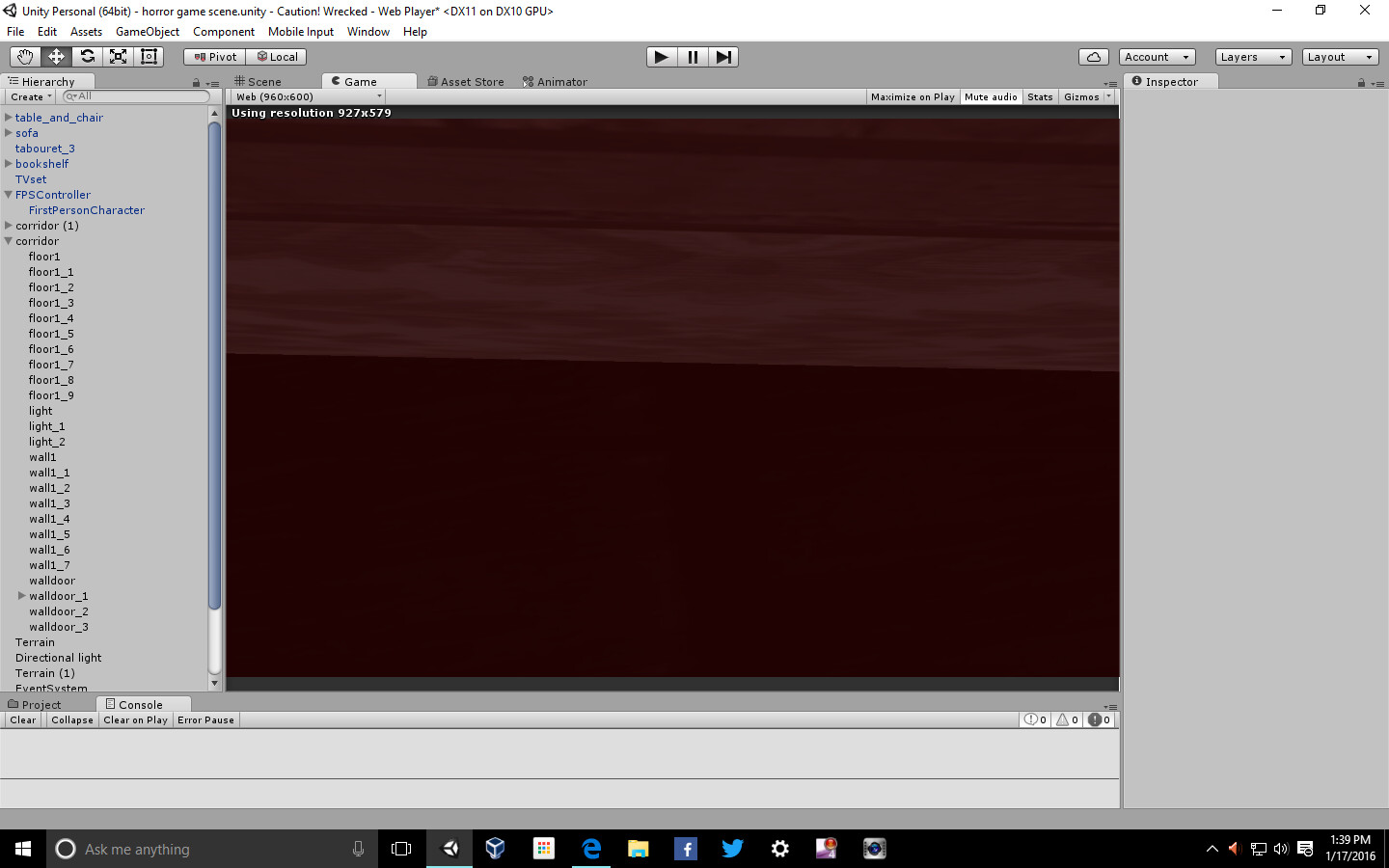Activate the Move tool

pos(56,56)
